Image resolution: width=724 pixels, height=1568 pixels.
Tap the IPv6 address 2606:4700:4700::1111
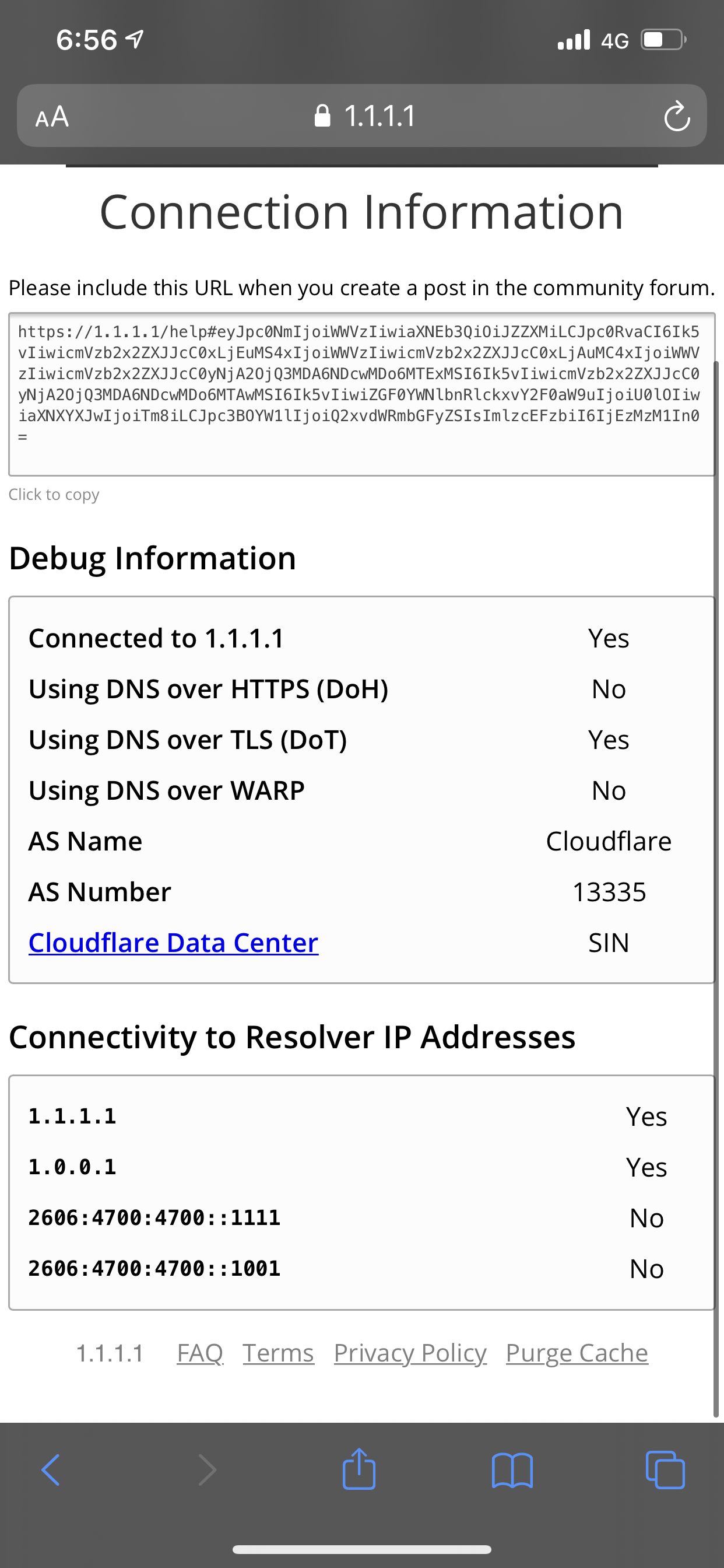(154, 1217)
